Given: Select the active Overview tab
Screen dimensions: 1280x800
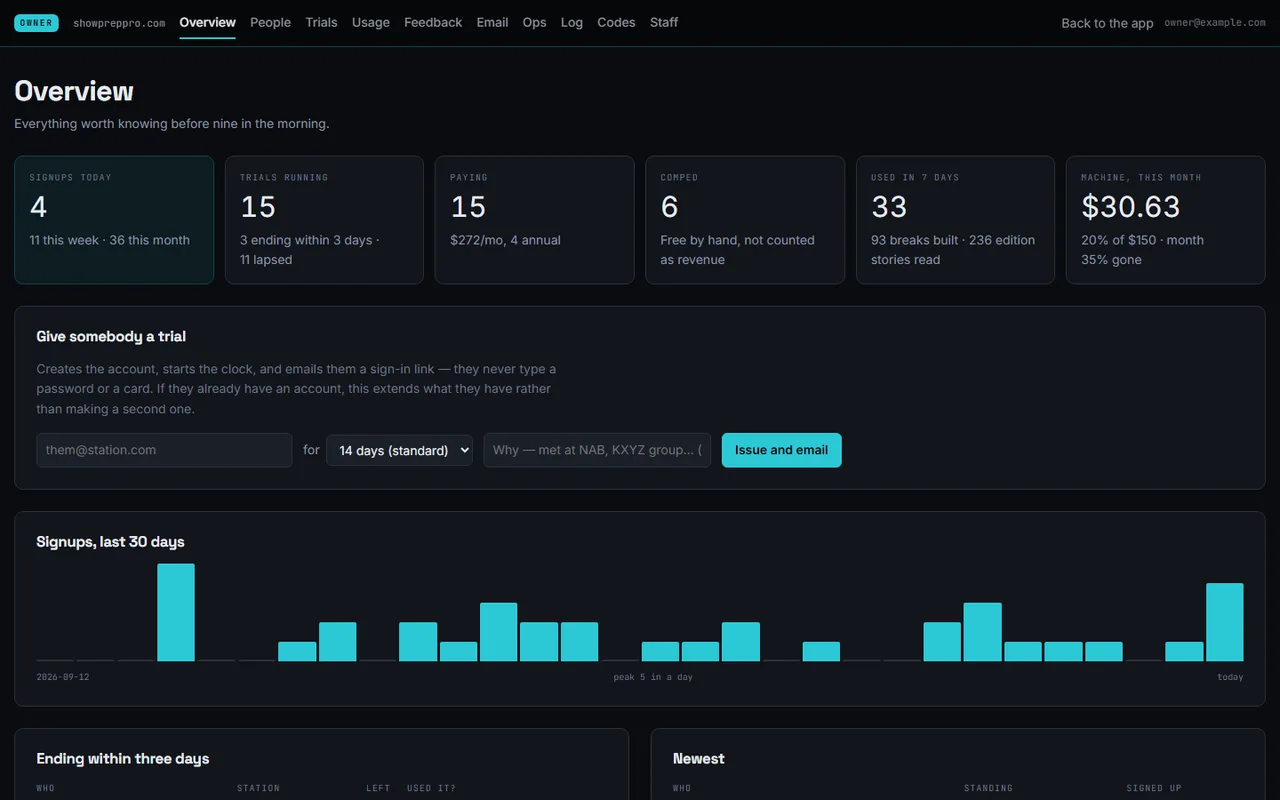Looking at the screenshot, I should point(208,22).
